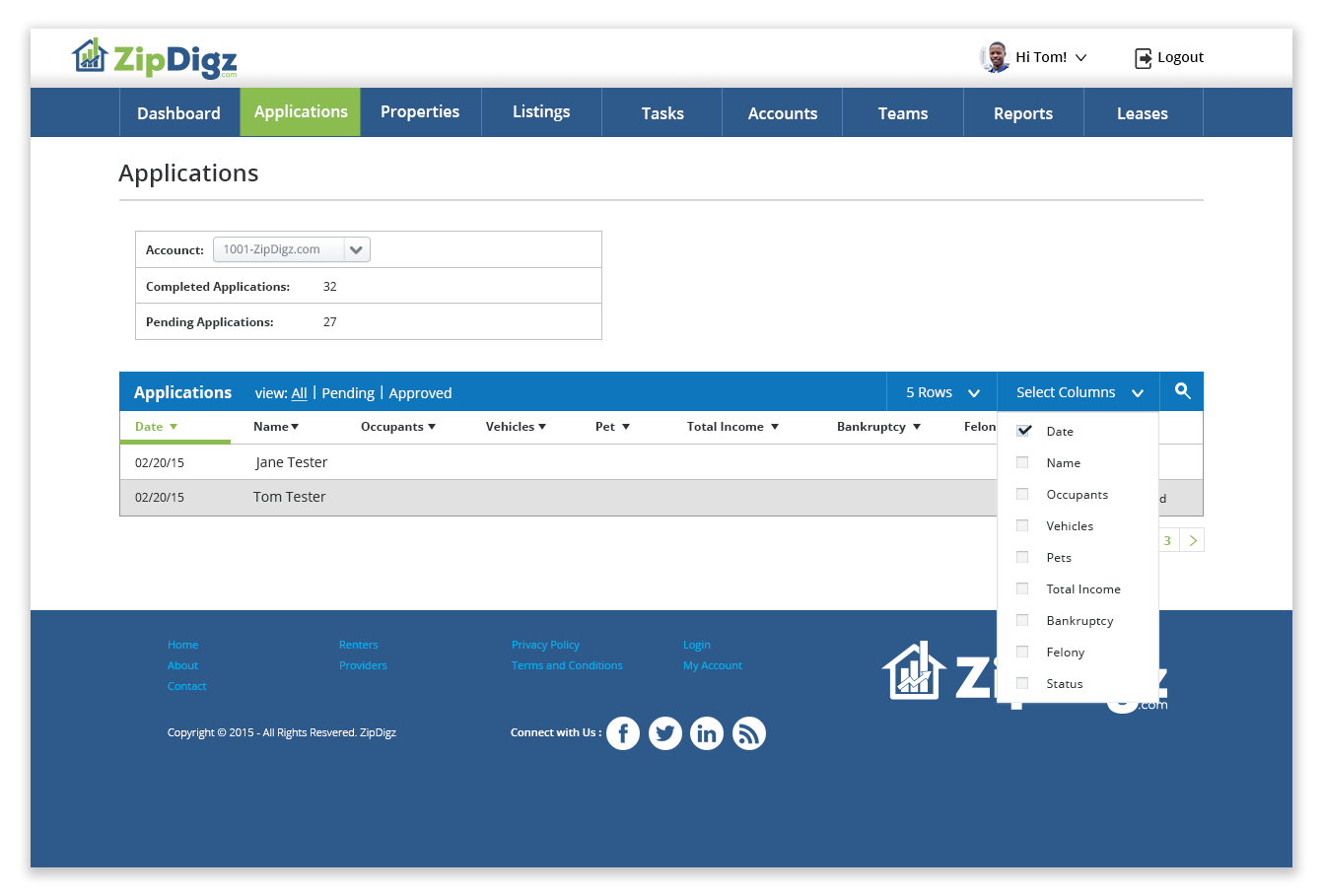1323x896 pixels.
Task: Sort by Occupants column header
Action: [x=398, y=427]
